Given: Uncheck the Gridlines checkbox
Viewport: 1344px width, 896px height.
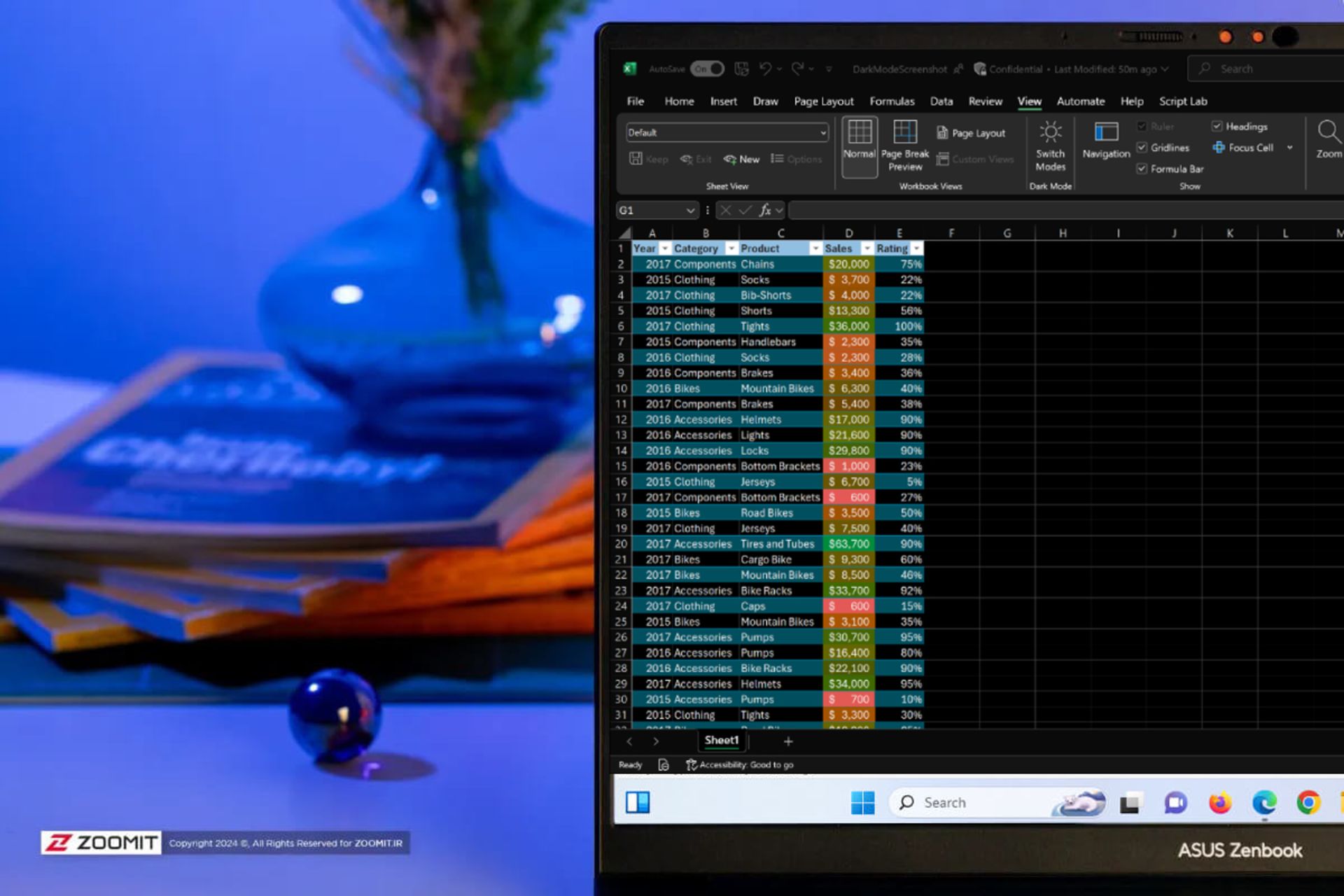Looking at the screenshot, I should click(1142, 148).
